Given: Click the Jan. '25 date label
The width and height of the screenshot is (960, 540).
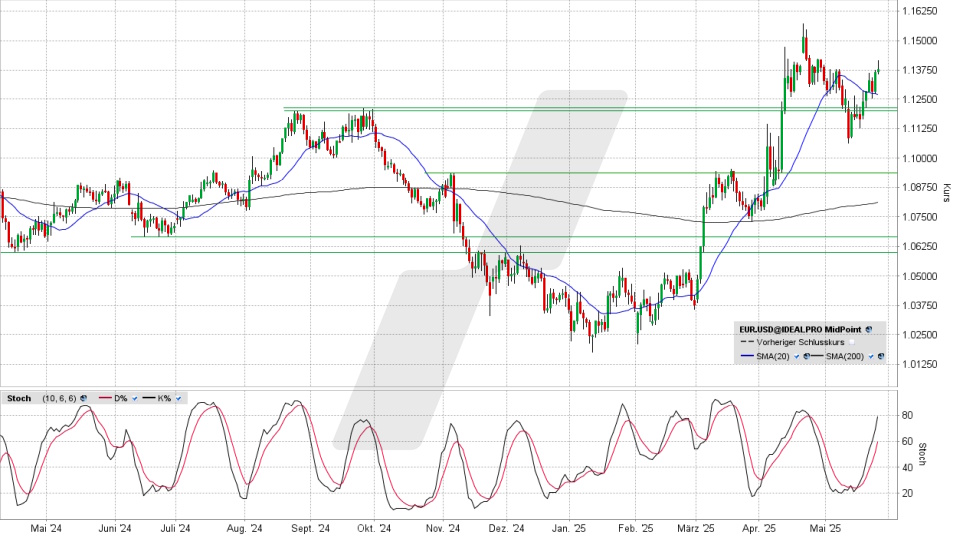Looking at the screenshot, I should (569, 528).
